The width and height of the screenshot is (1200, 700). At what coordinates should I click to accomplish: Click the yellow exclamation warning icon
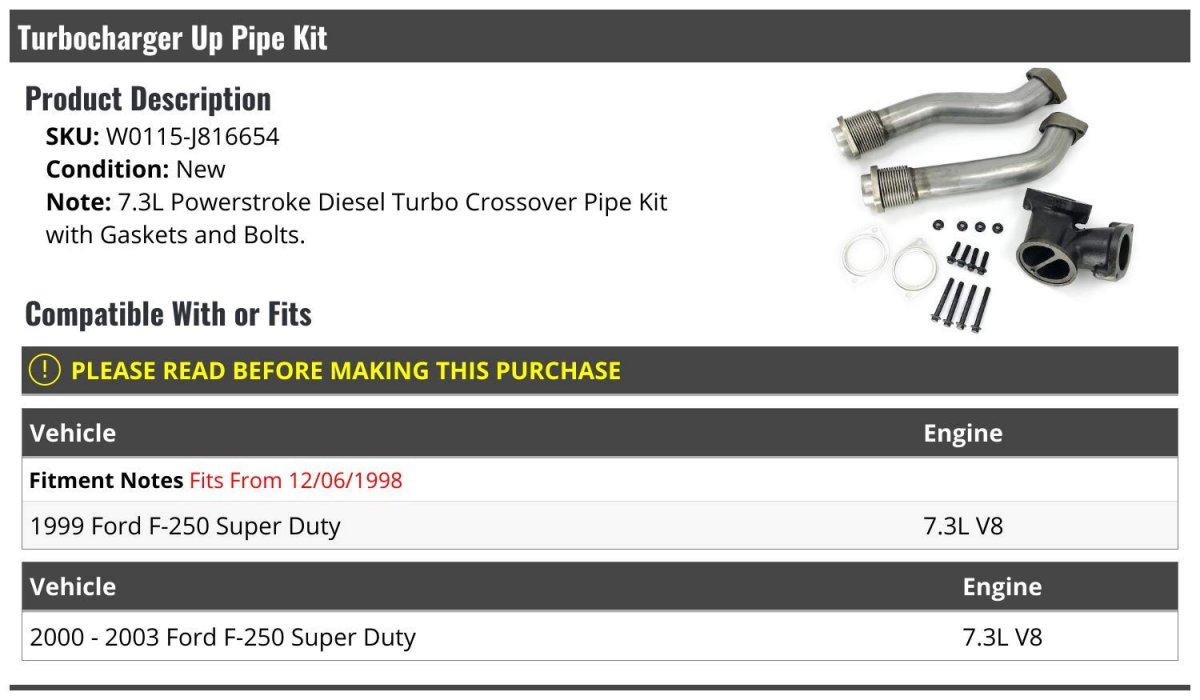point(45,370)
